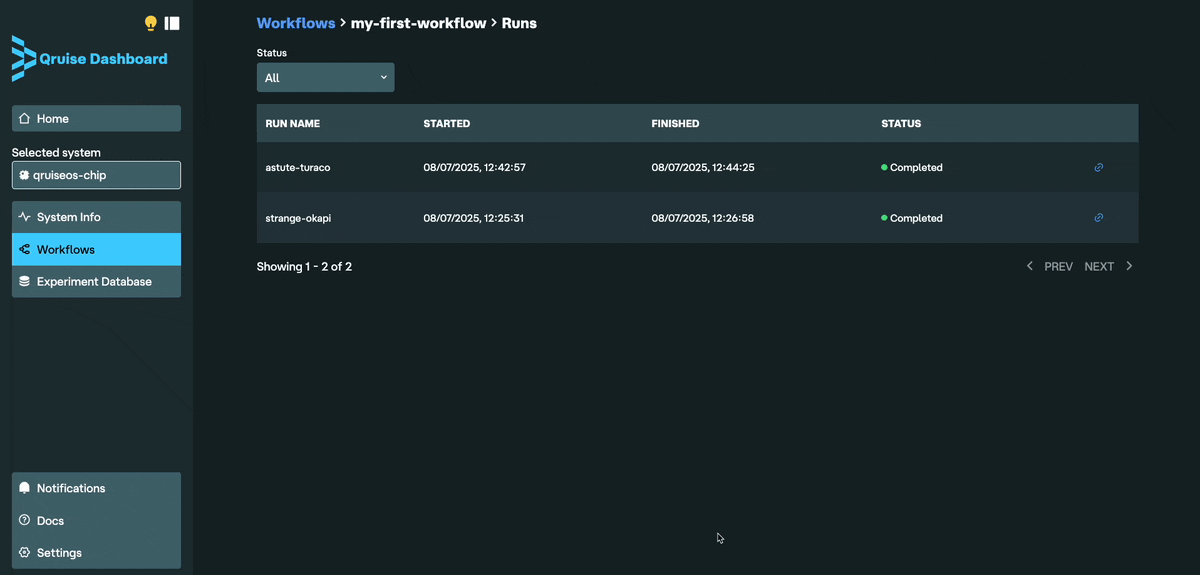Open link icon for strange-okapi run
The image size is (1200, 575).
1098,218
